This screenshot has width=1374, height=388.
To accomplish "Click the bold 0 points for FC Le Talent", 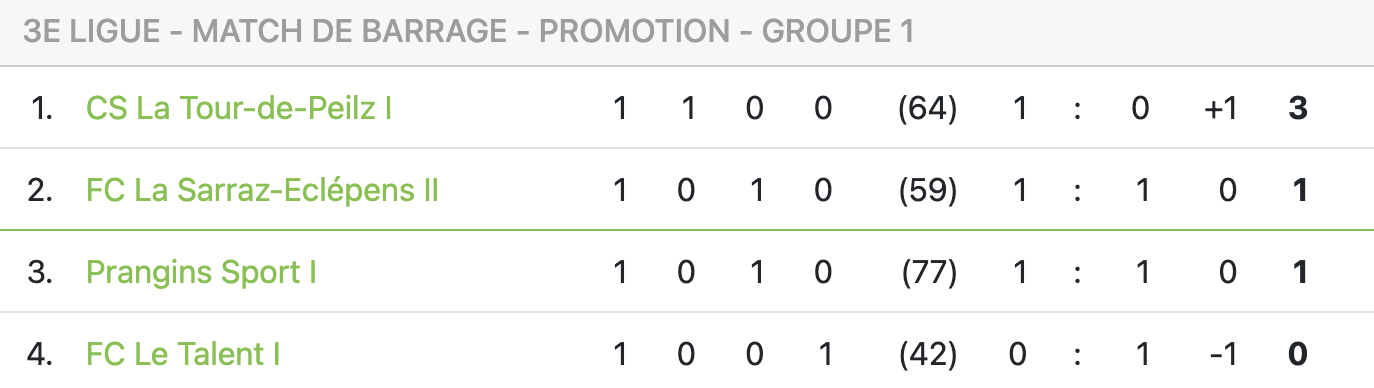I will (1298, 354).
